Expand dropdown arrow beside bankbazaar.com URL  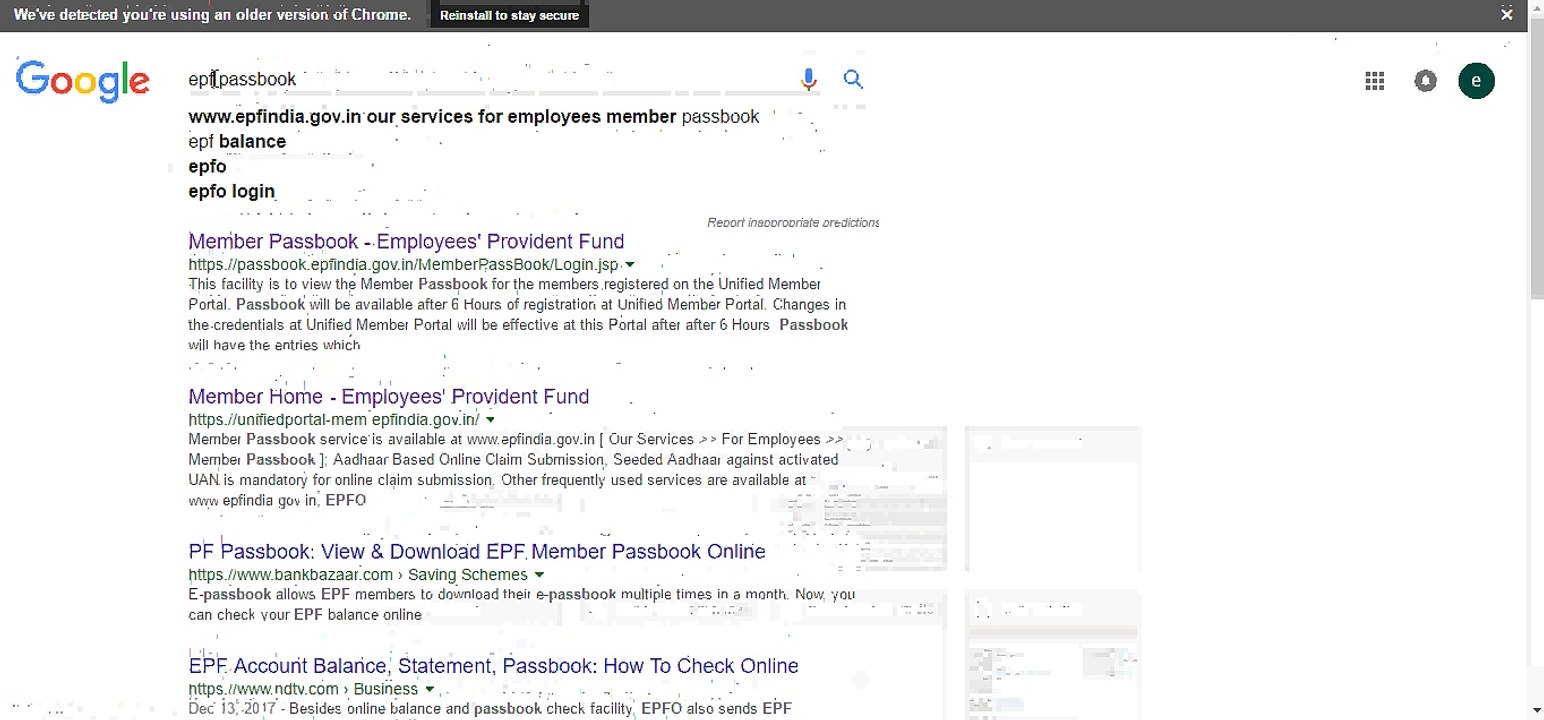pos(539,575)
